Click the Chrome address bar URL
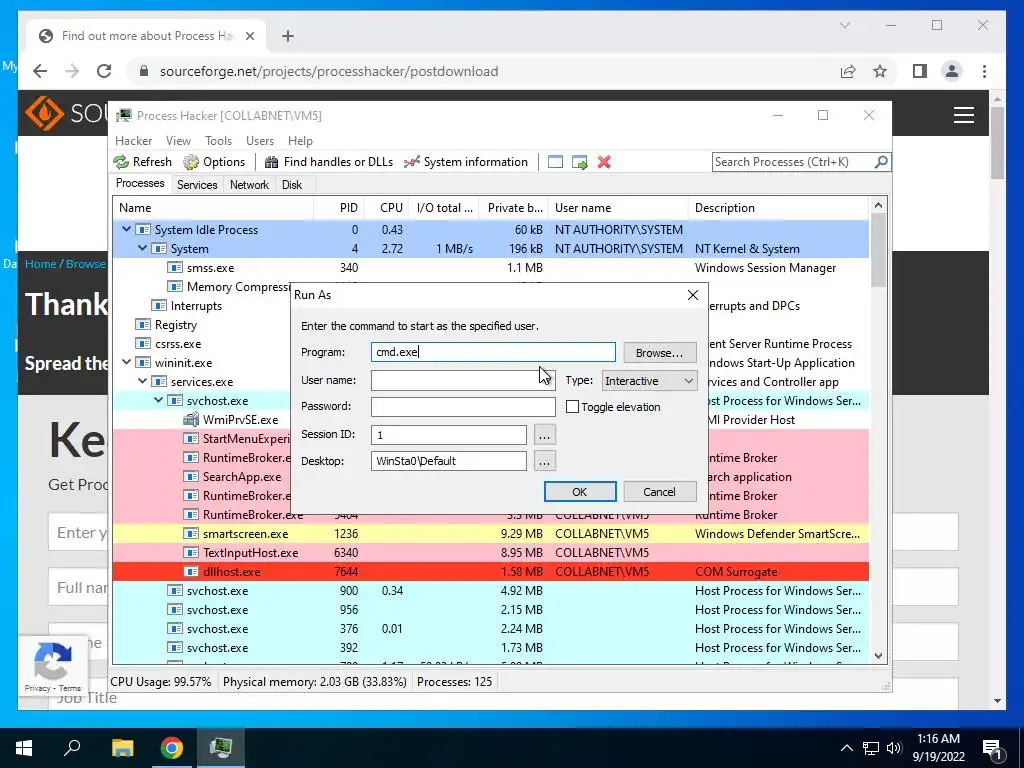Image resolution: width=1024 pixels, height=768 pixels. pyautogui.click(x=329, y=71)
